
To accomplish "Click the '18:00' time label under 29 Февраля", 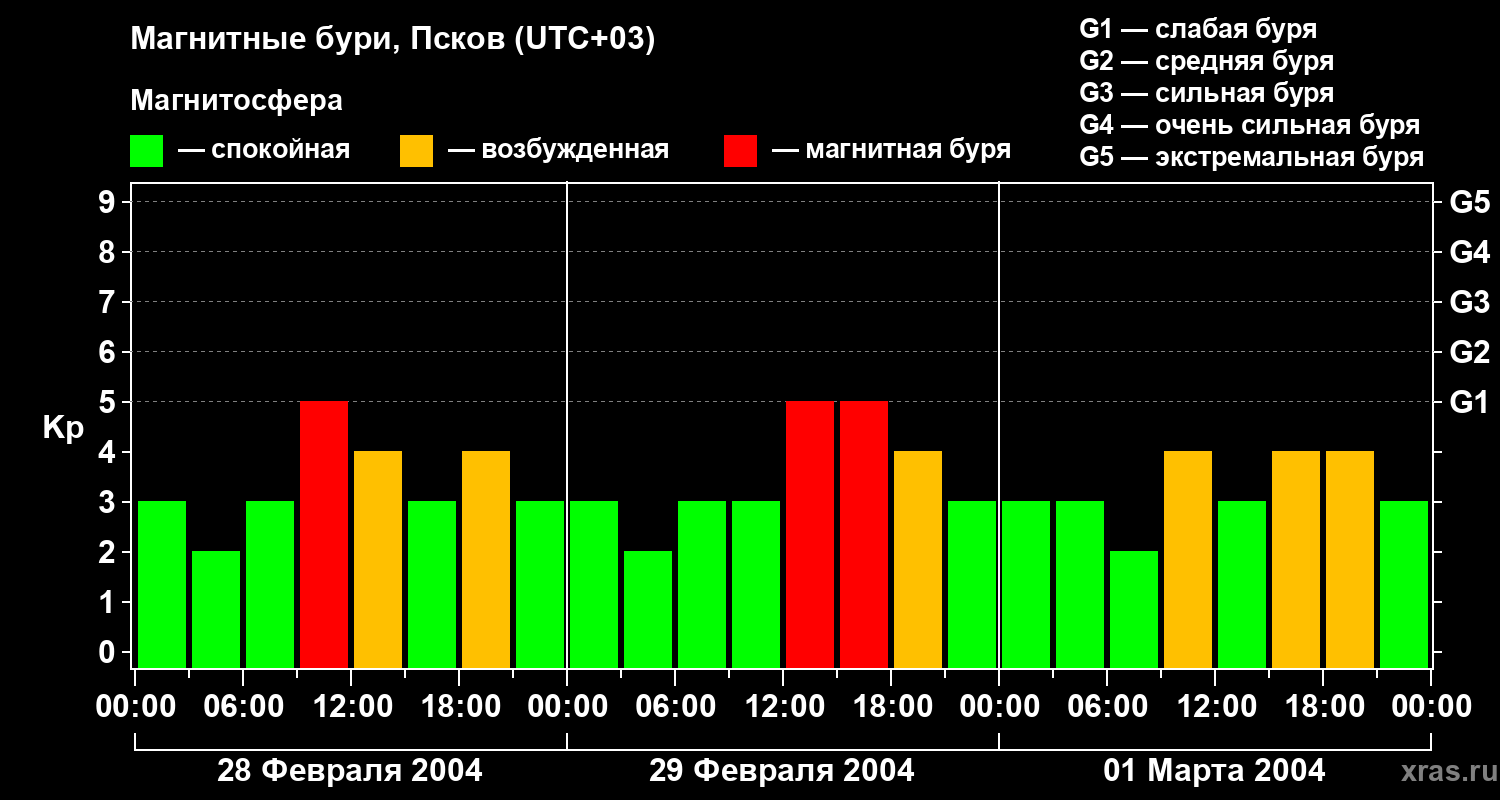I will (x=891, y=707).
